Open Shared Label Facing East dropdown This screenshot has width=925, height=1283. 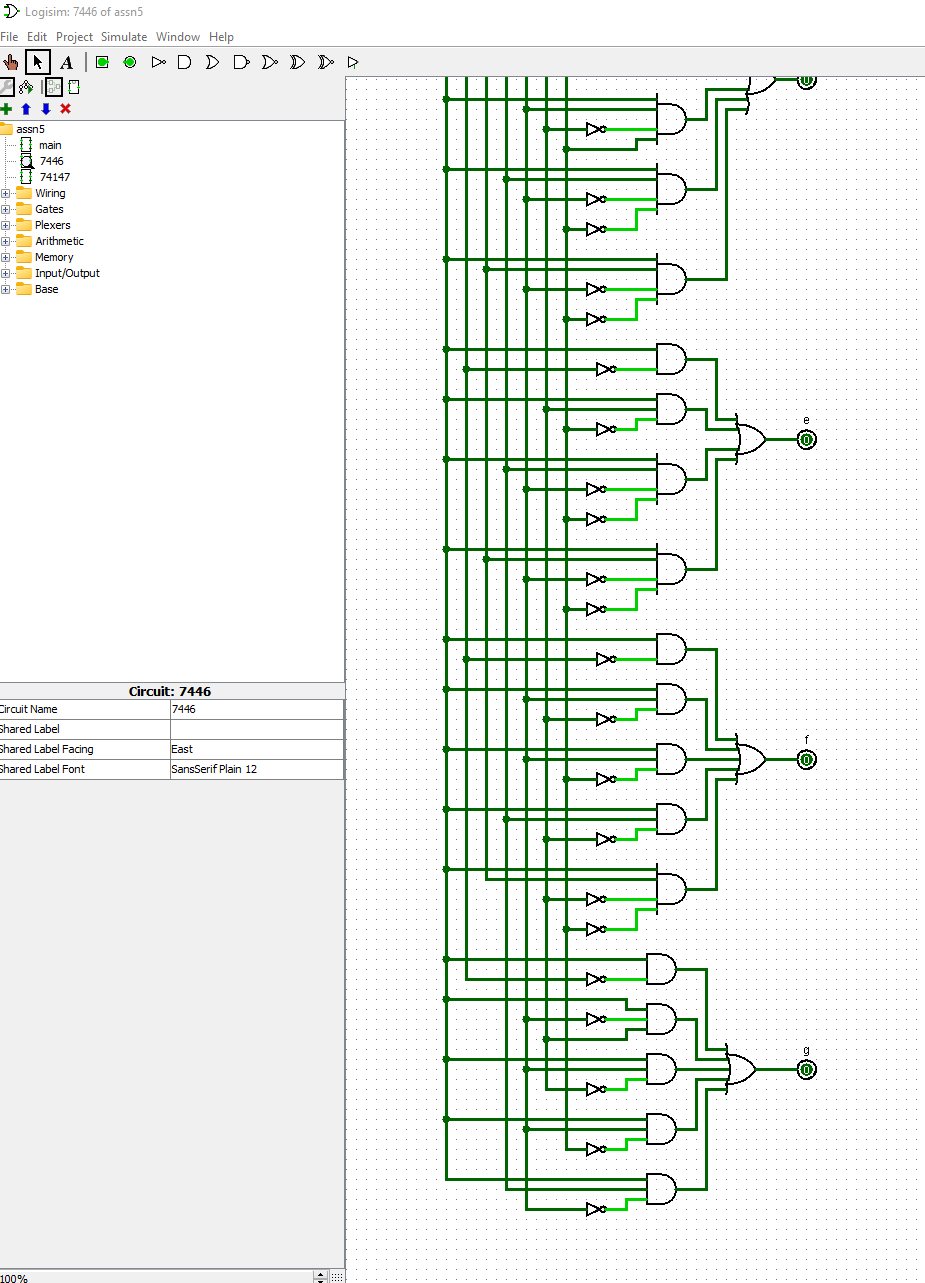point(256,749)
